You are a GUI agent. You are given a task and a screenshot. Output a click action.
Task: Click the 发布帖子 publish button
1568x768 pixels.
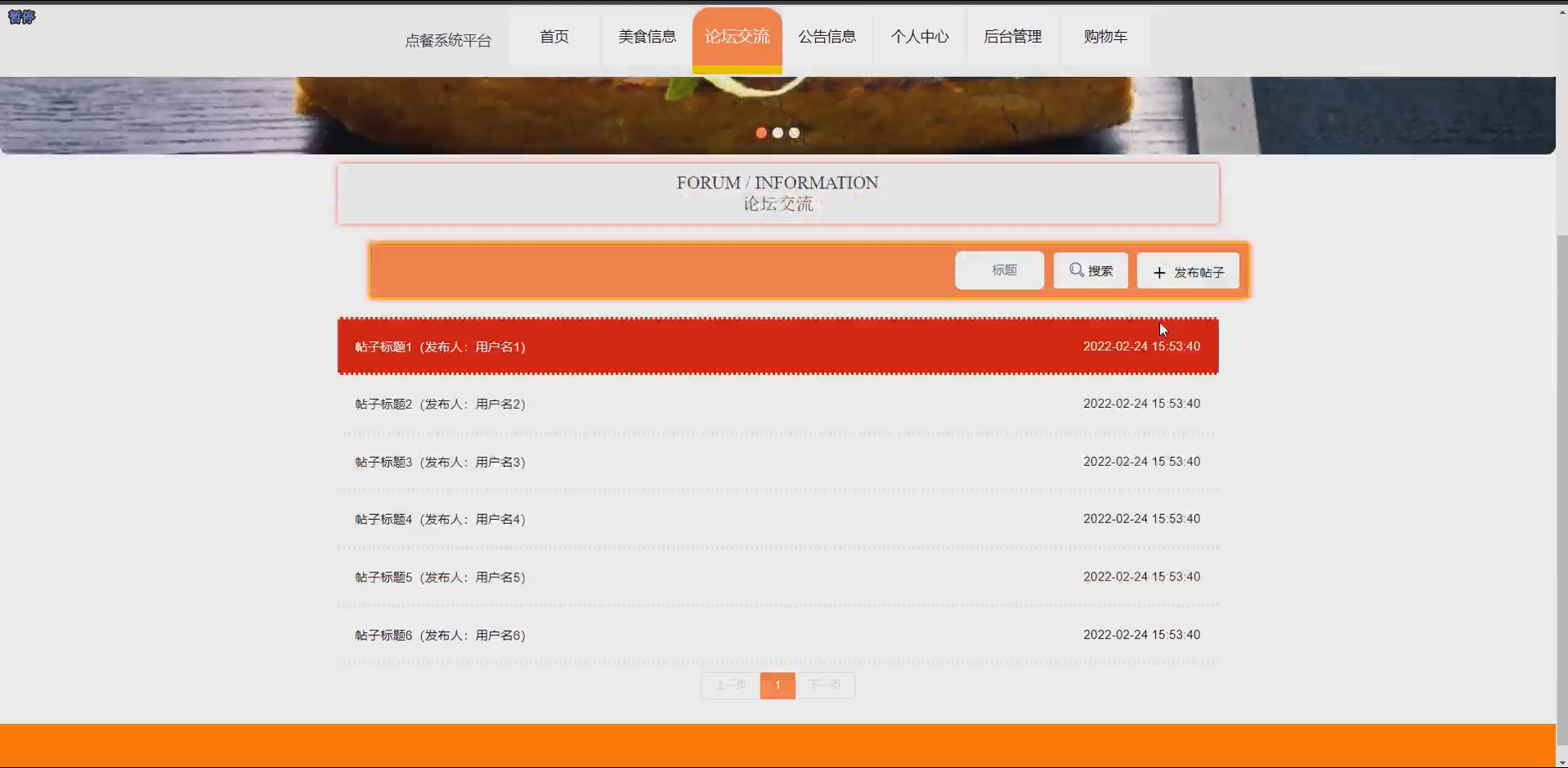pyautogui.click(x=1188, y=272)
